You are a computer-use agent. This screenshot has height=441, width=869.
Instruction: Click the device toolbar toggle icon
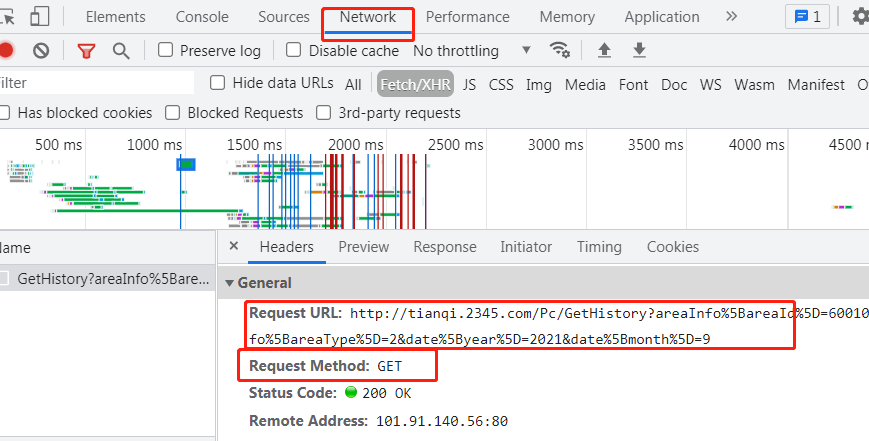pyautogui.click(x=40, y=16)
